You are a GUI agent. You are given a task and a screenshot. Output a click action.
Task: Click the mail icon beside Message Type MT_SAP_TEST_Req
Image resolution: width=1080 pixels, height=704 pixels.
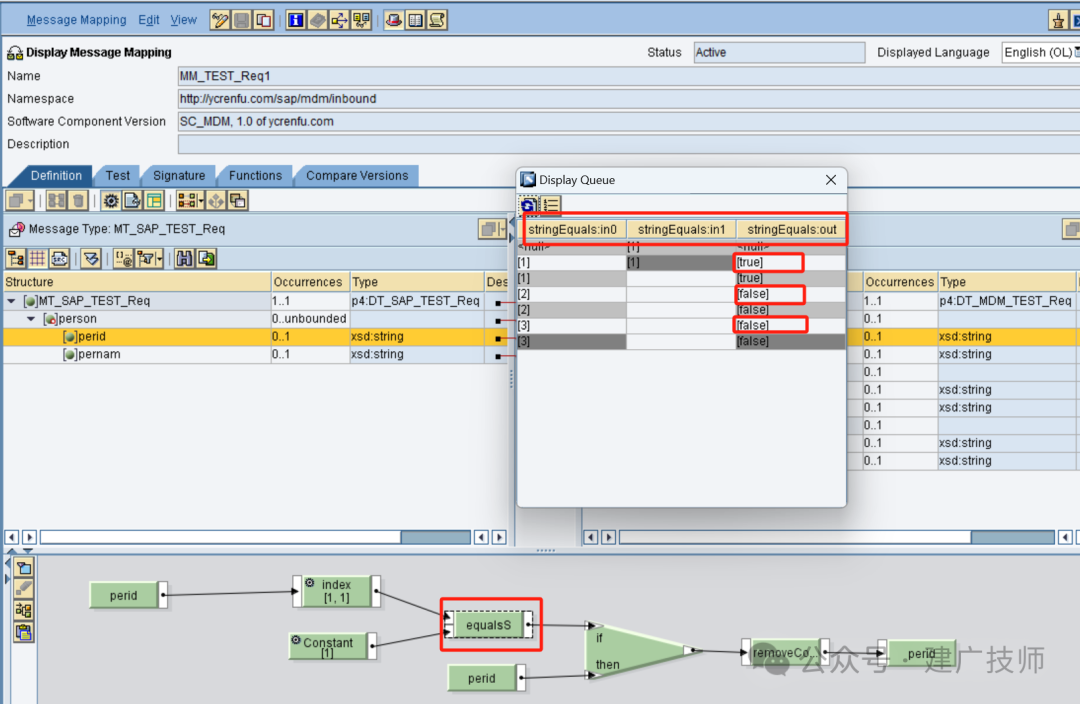[17, 229]
